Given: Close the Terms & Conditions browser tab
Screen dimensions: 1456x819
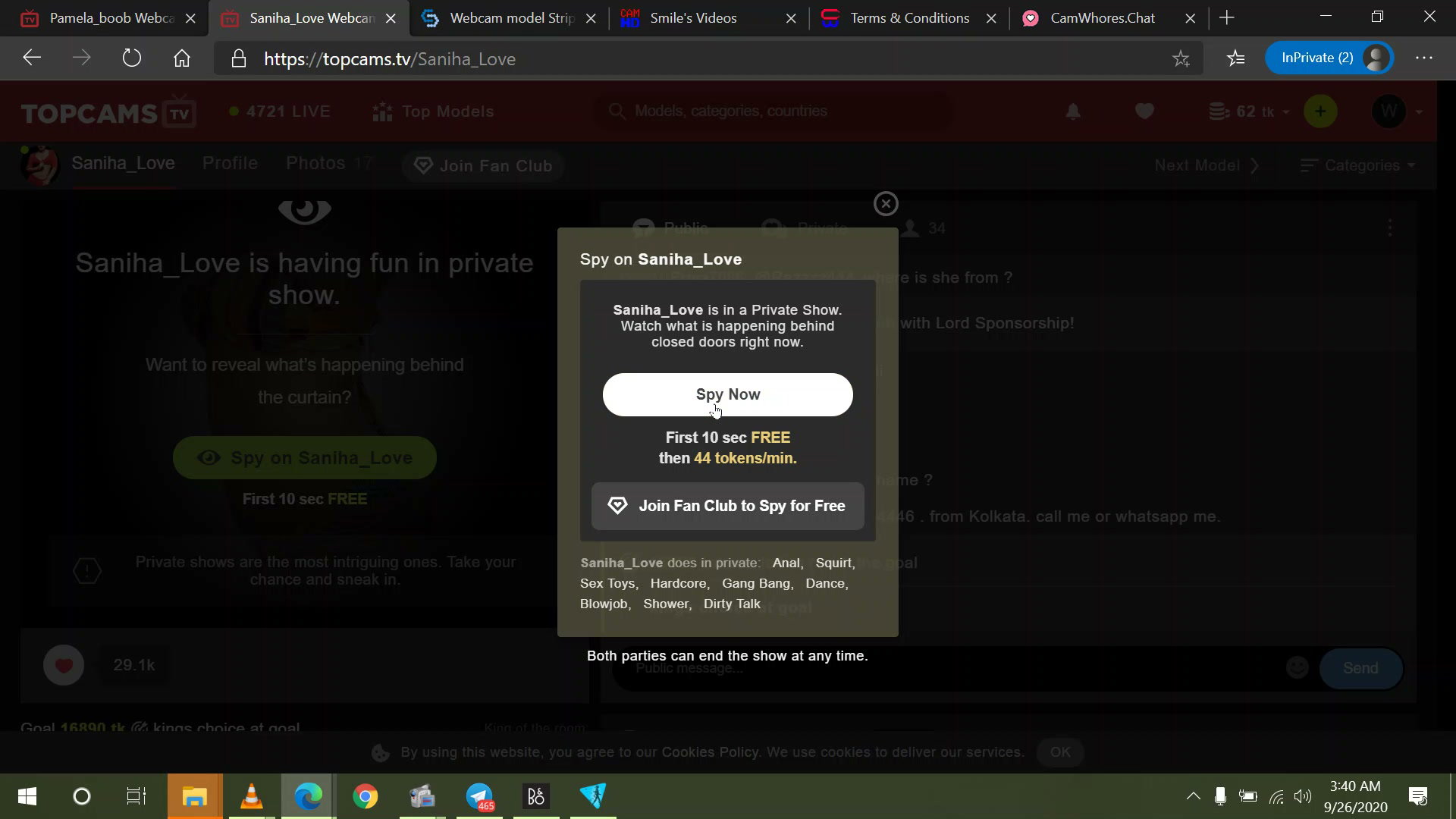Looking at the screenshot, I should (x=991, y=18).
